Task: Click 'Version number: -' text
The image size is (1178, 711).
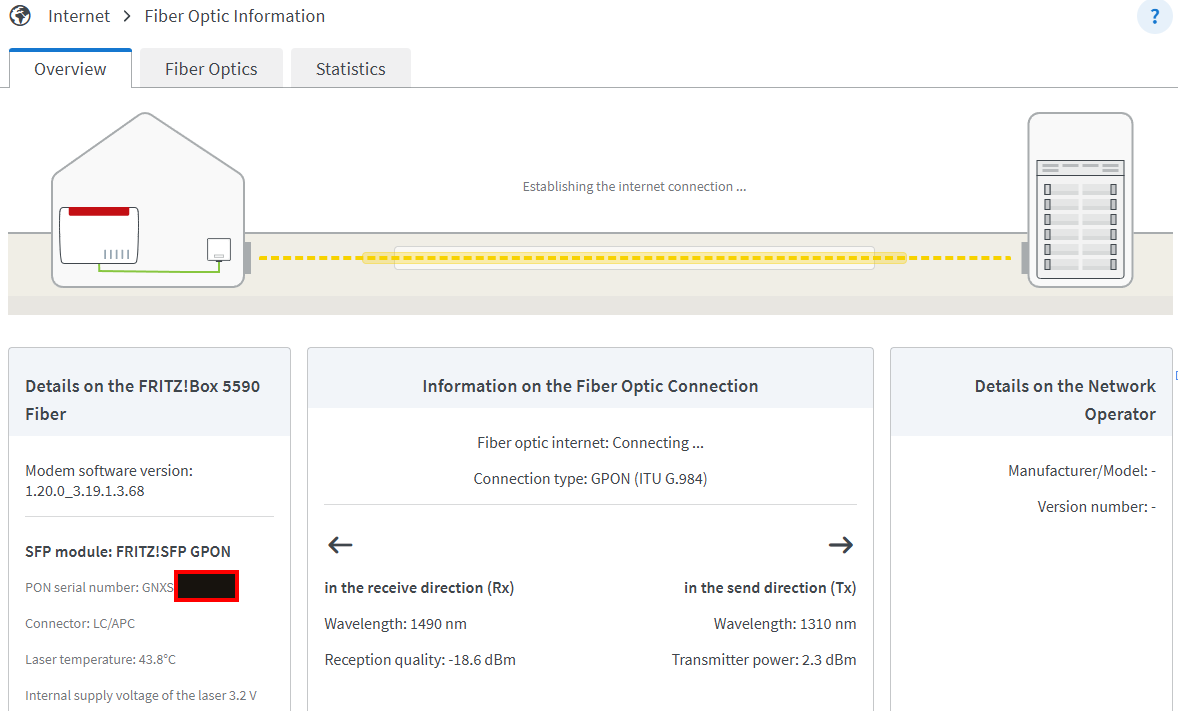Action: 1097,507
